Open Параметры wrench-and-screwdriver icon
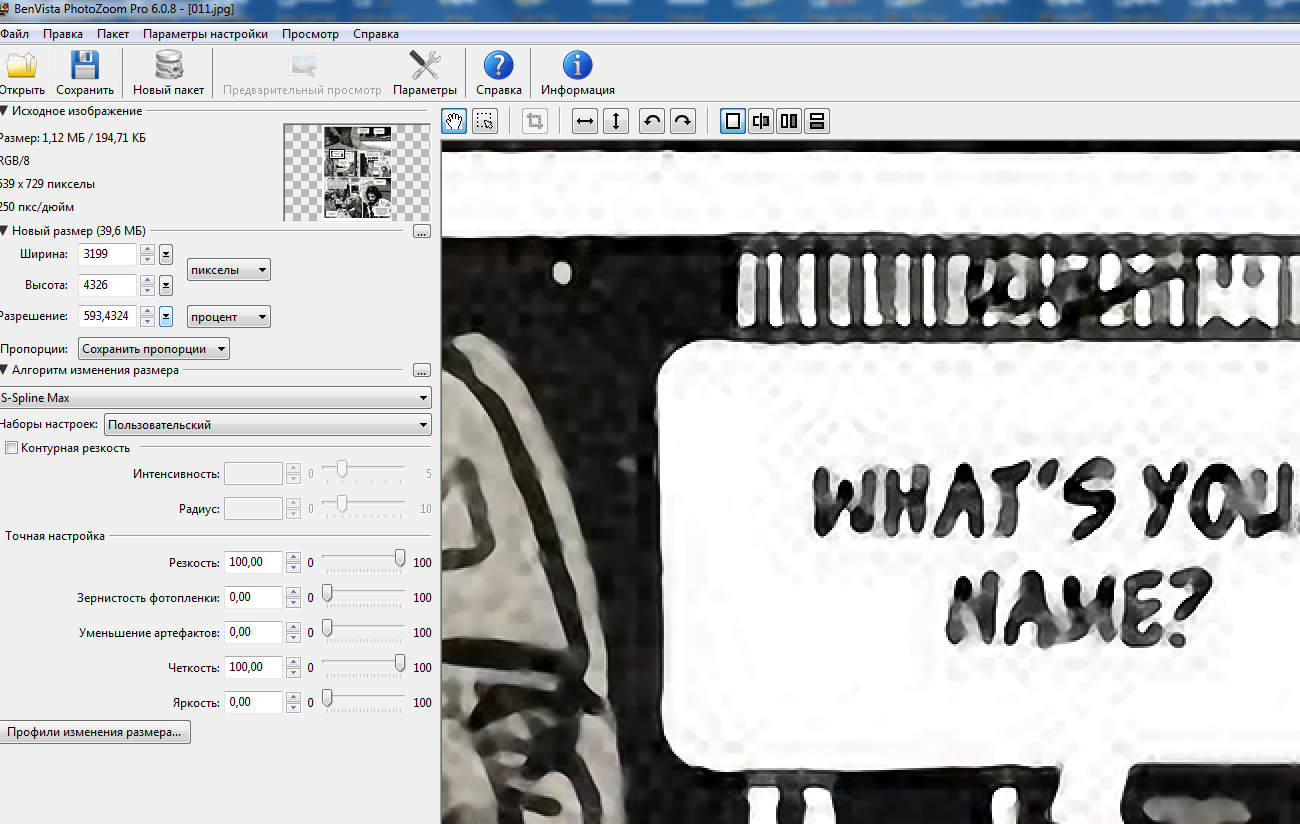The height and width of the screenshot is (824, 1300). point(425,66)
